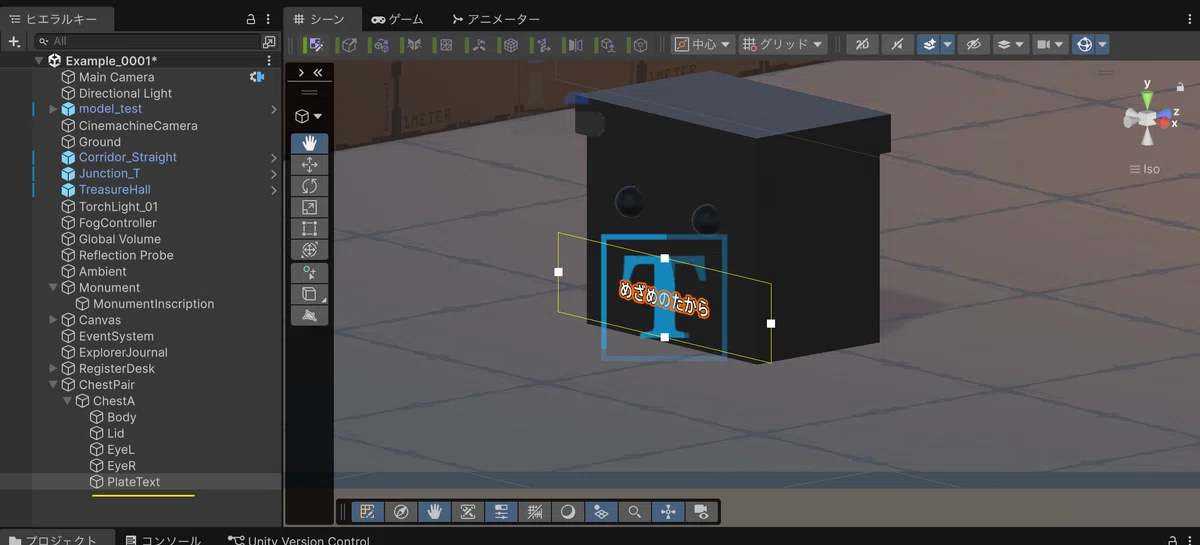Open the Gizmos dropdown arrow
The width and height of the screenshot is (1200, 545).
pyautogui.click(x=1102, y=45)
